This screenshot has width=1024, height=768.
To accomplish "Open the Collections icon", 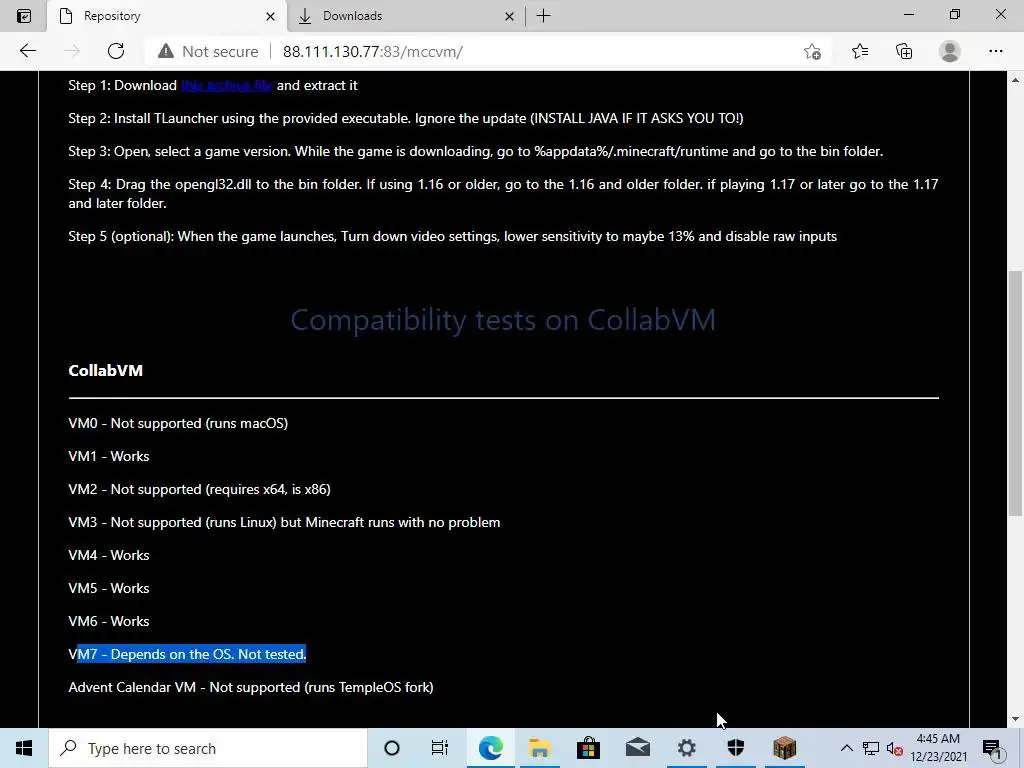I will click(x=904, y=51).
